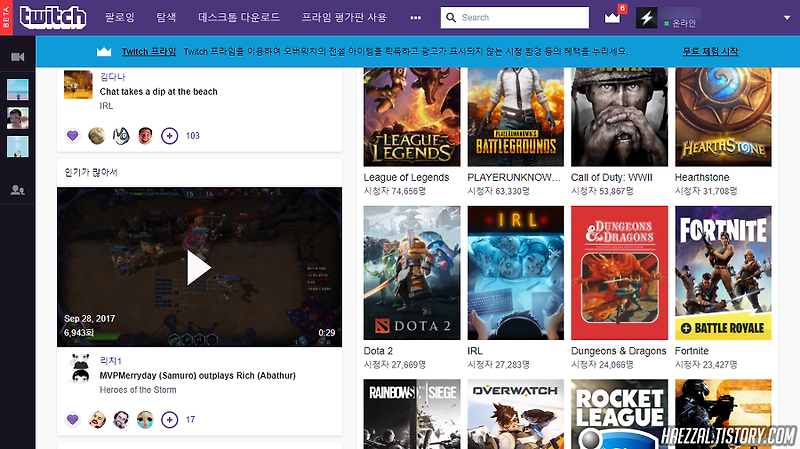Click the face emote reaction on 김다나 post
Screen dimensions: 800x449
pyautogui.click(x=145, y=136)
